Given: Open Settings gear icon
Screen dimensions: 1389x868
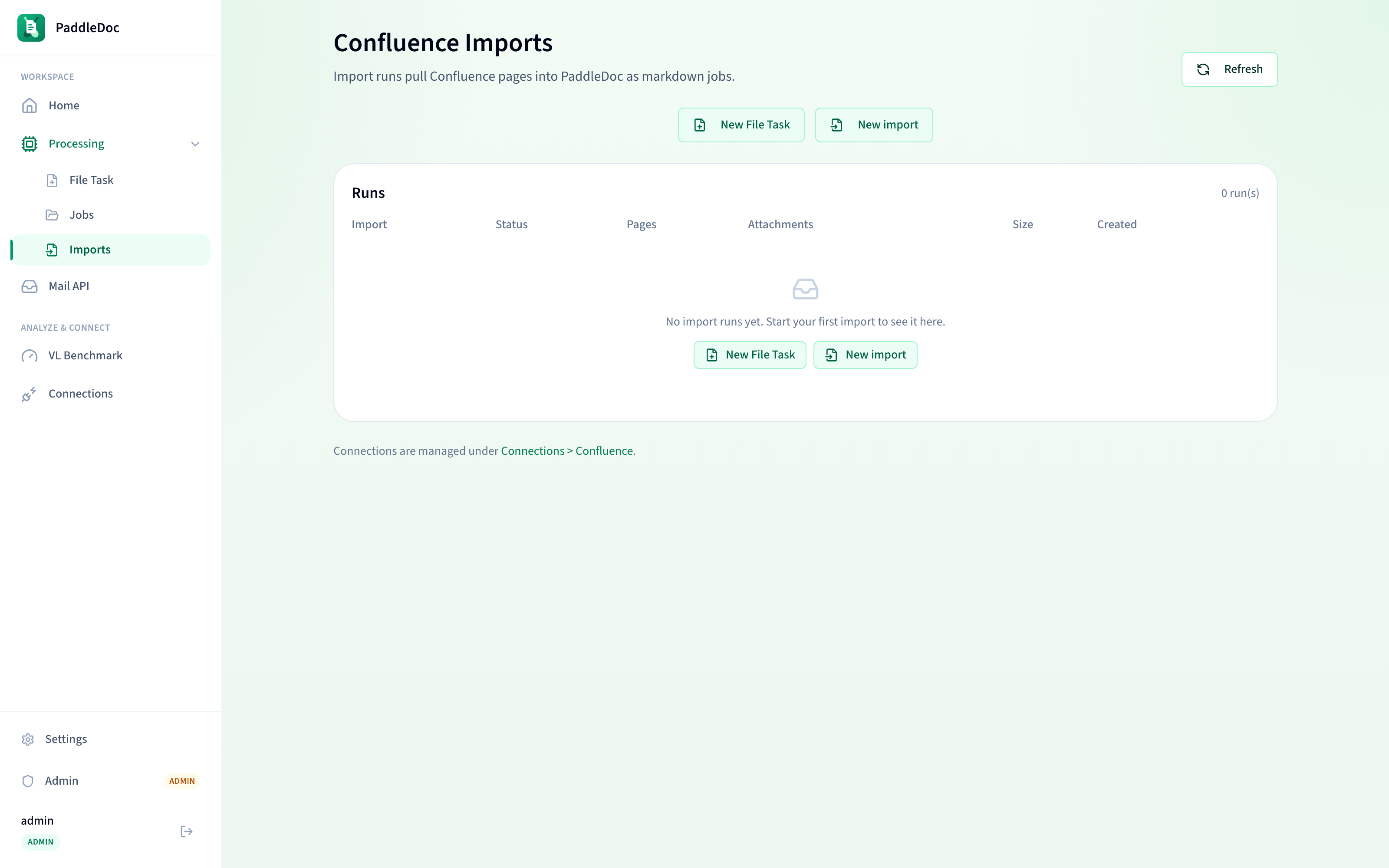Looking at the screenshot, I should tap(27, 740).
